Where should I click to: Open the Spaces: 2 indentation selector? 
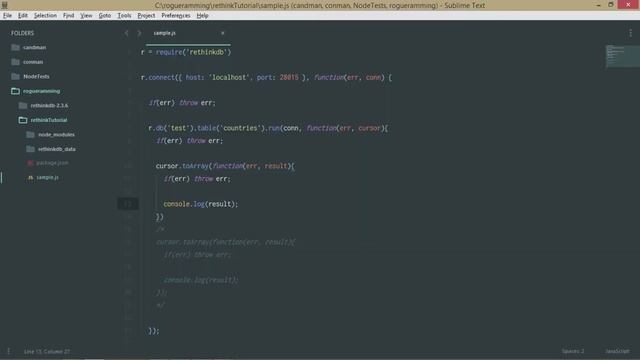coord(573,351)
